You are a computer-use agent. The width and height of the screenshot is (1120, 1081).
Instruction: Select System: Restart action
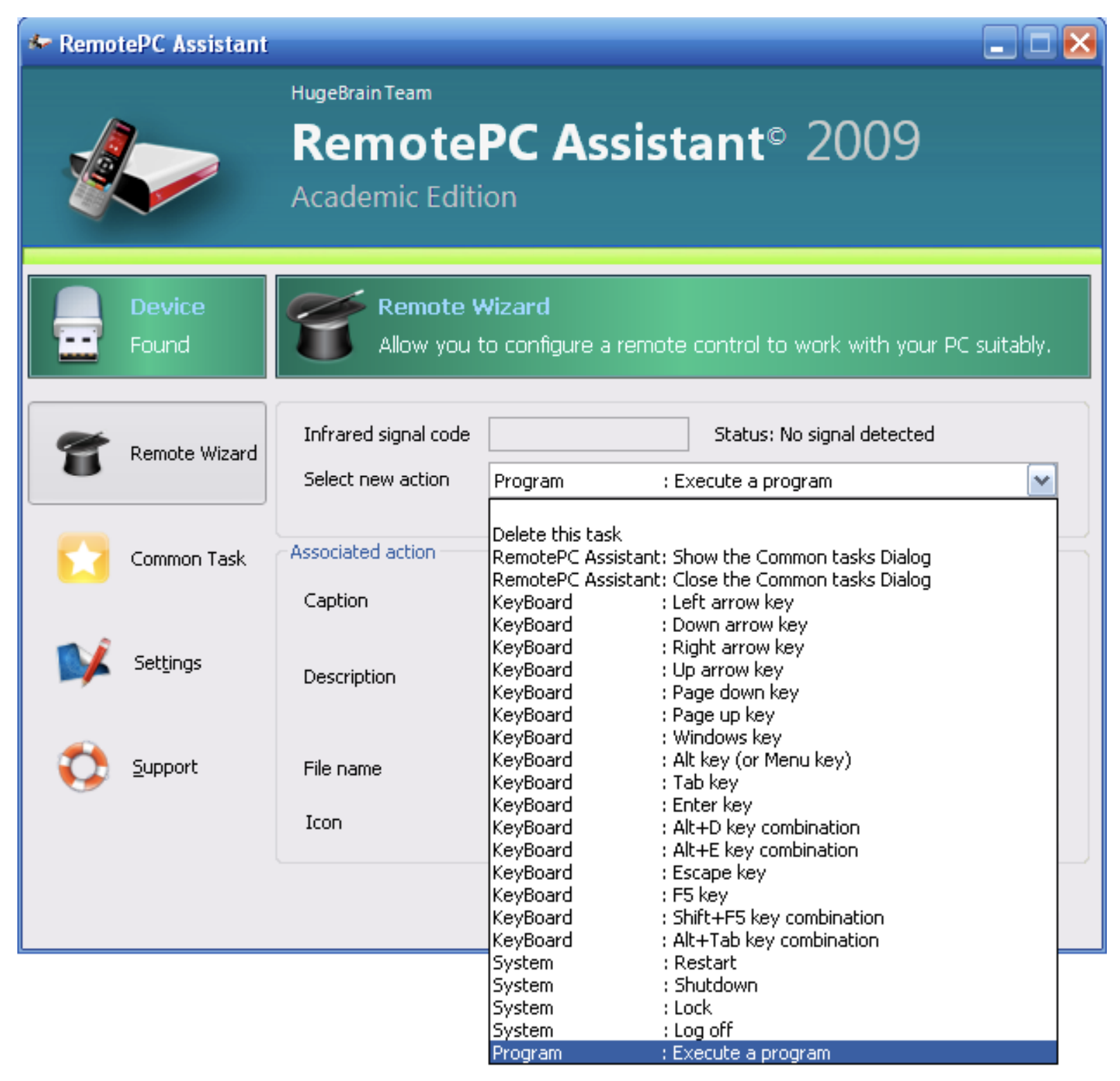click(x=773, y=963)
